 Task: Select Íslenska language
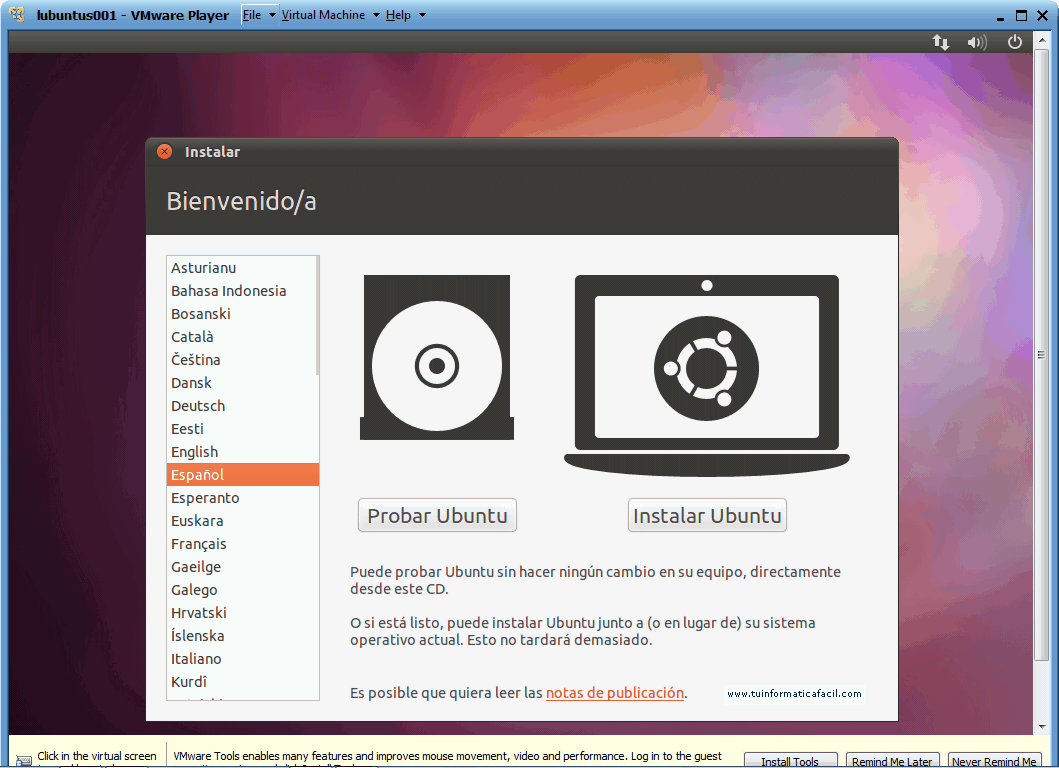[242, 636]
